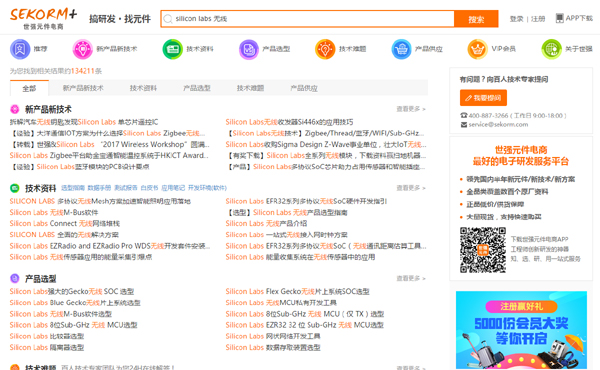This screenshot has width=600, height=370.
Task: Click the green 技术资料 section heading icon
Action: tap(15, 188)
